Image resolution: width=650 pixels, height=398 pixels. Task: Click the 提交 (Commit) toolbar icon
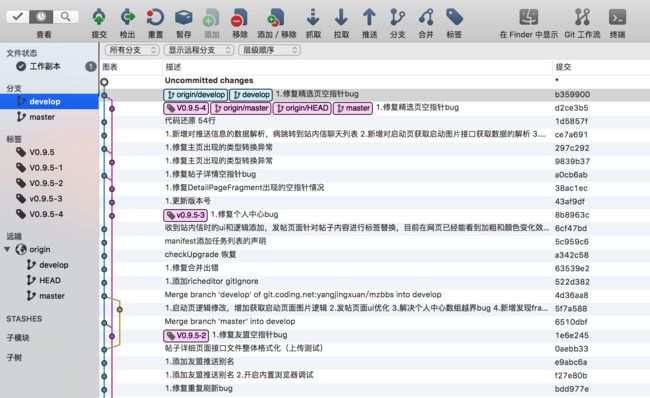[99, 18]
